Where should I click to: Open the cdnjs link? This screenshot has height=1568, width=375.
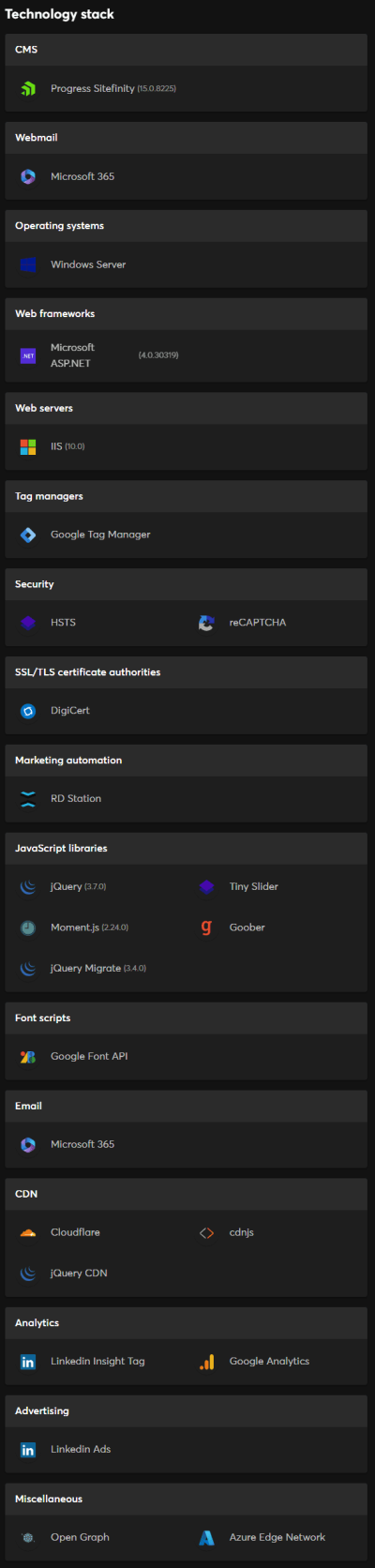pyautogui.click(x=242, y=1232)
